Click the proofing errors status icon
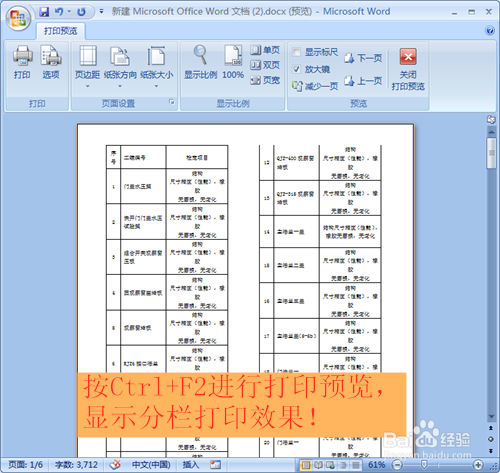500x473 pixels. pos(115,465)
